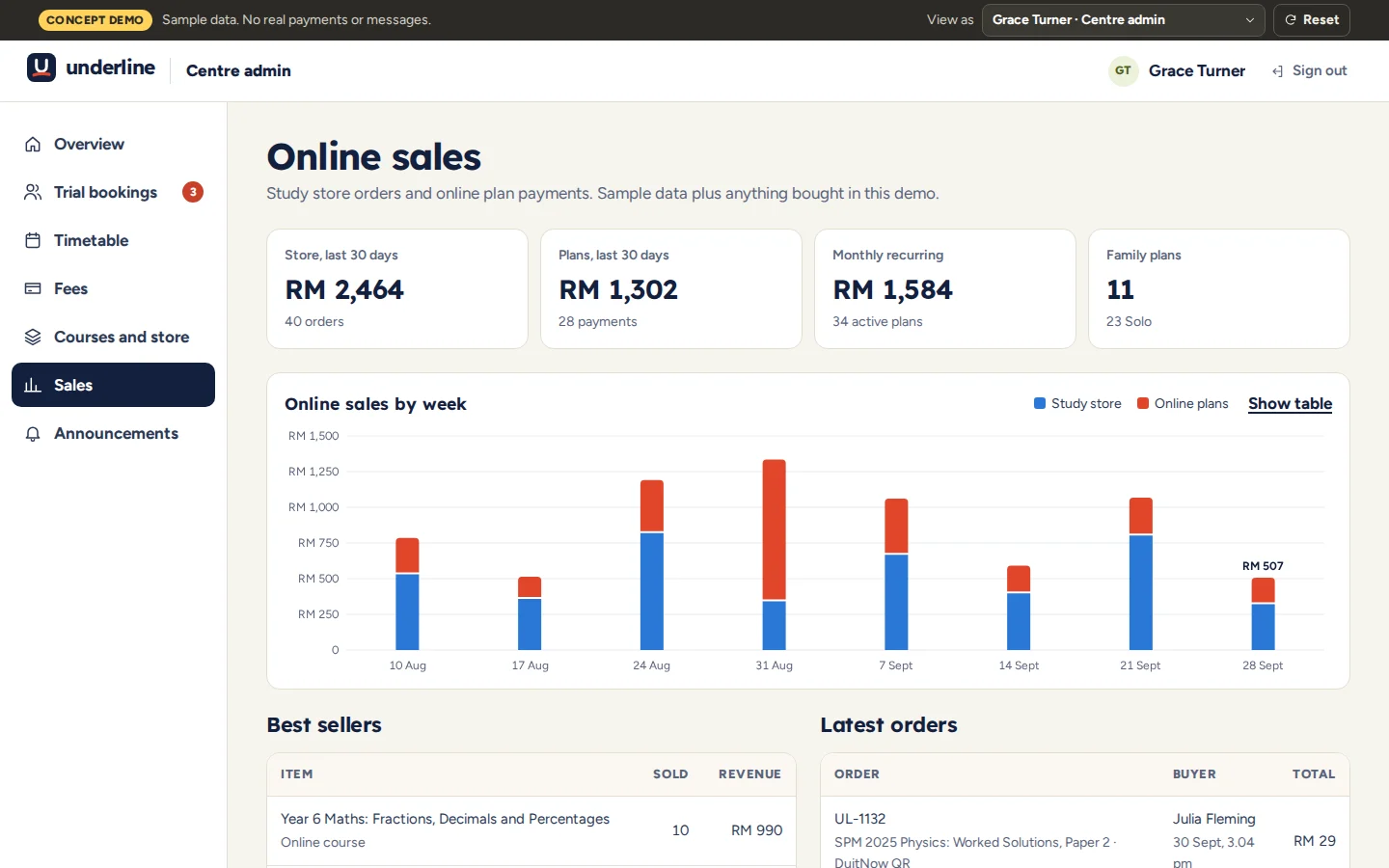Image resolution: width=1389 pixels, height=868 pixels.
Task: Click the 31 Aug chart bar
Action: (x=774, y=555)
